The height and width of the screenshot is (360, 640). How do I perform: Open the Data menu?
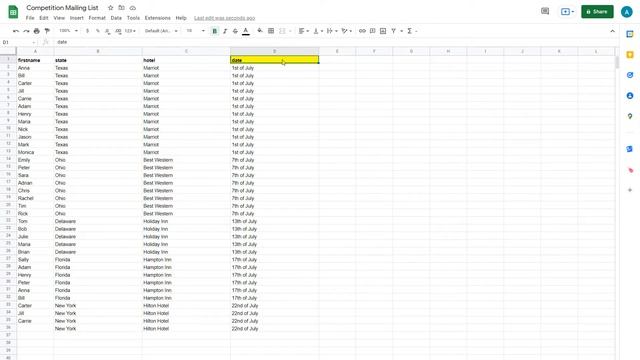pos(116,18)
